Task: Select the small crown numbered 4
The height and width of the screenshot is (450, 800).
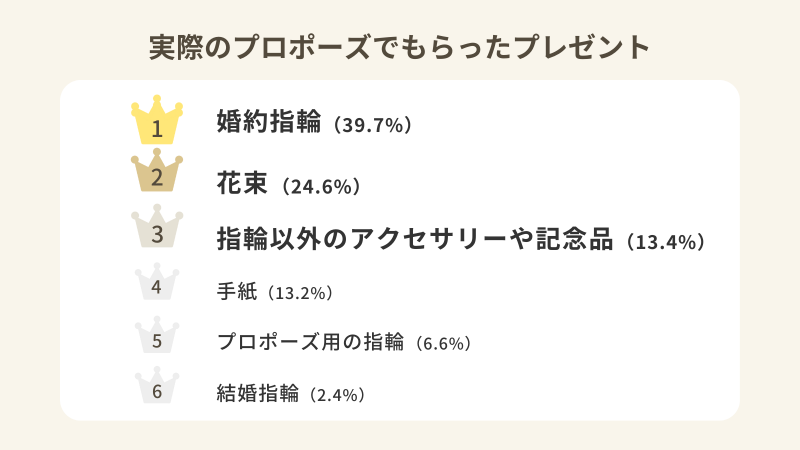Action: pyautogui.click(x=157, y=286)
